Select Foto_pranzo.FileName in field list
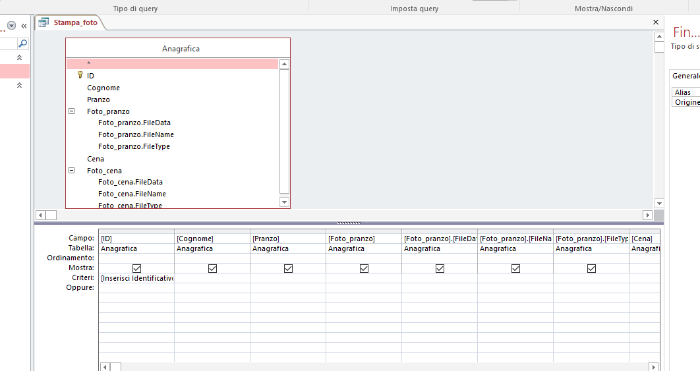 pos(136,134)
